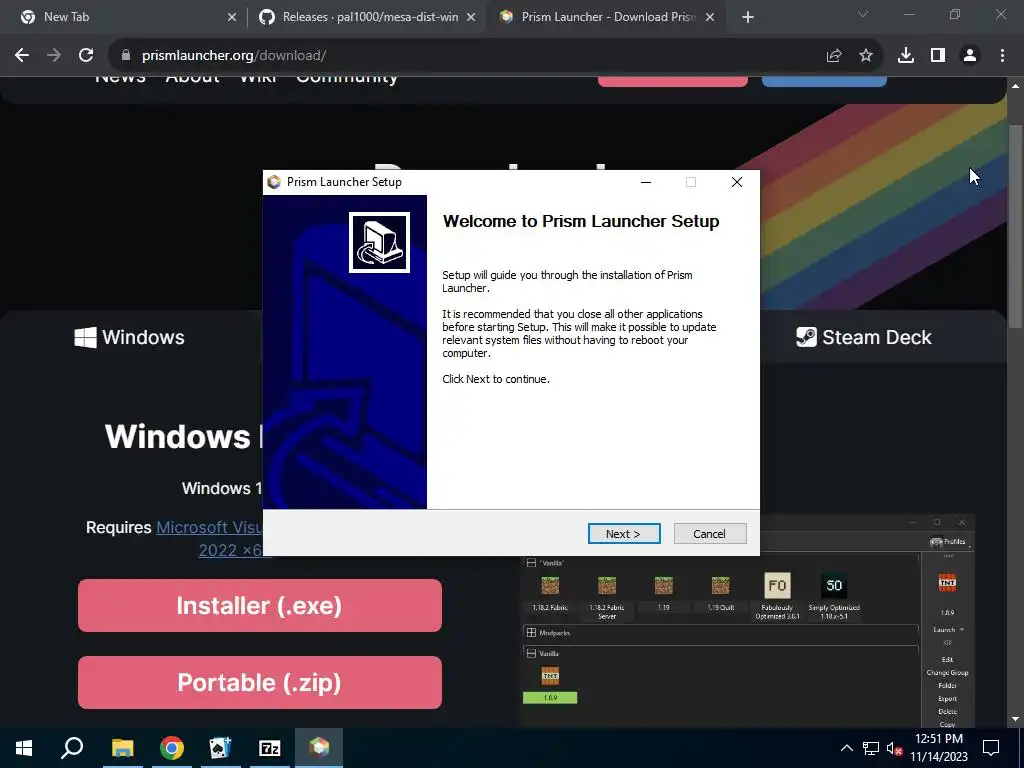The height and width of the screenshot is (768, 1024).
Task: Open the clock and date flyout
Action: (x=939, y=748)
